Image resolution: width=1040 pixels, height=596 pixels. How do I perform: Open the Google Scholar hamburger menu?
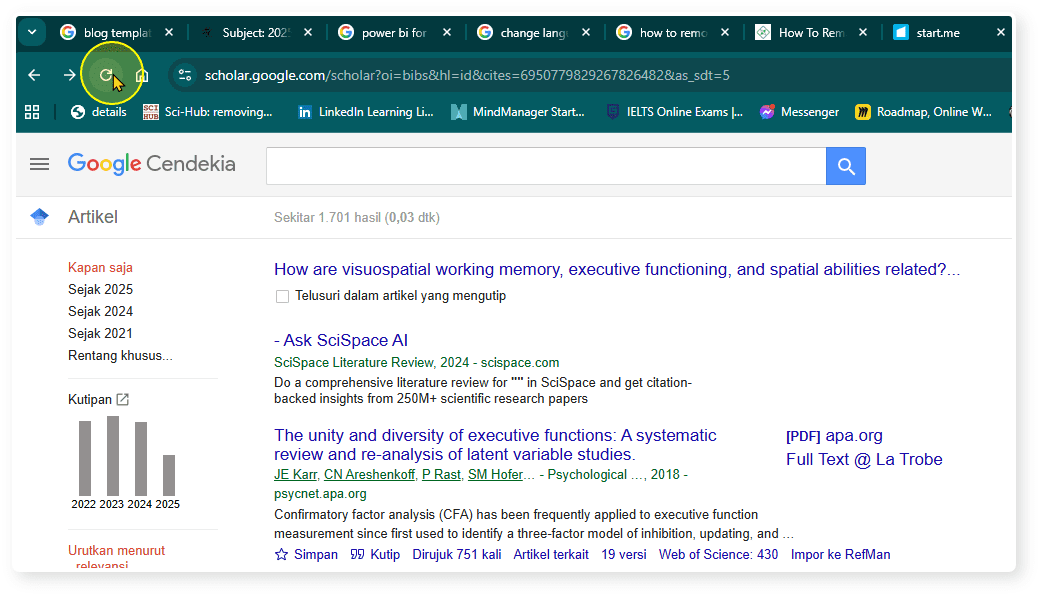39,164
